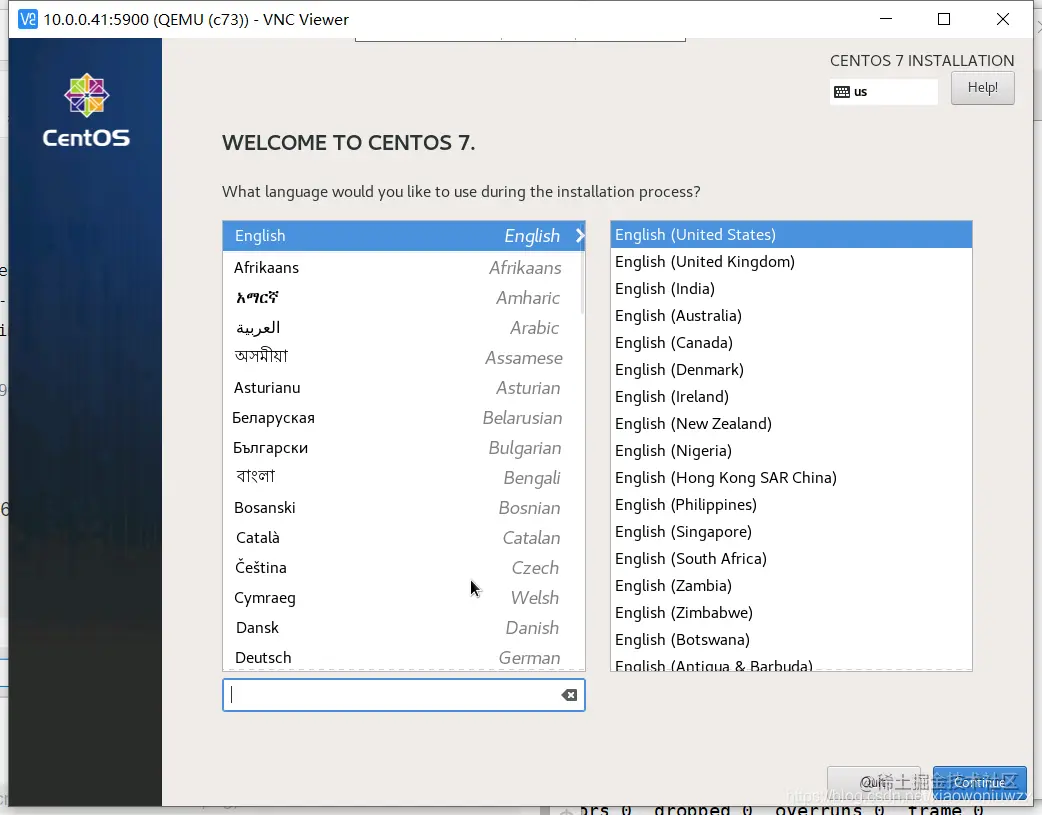Screen dimensions: 1042x815
Task: Choose English (United Kingdom) locale
Action: coord(791,262)
